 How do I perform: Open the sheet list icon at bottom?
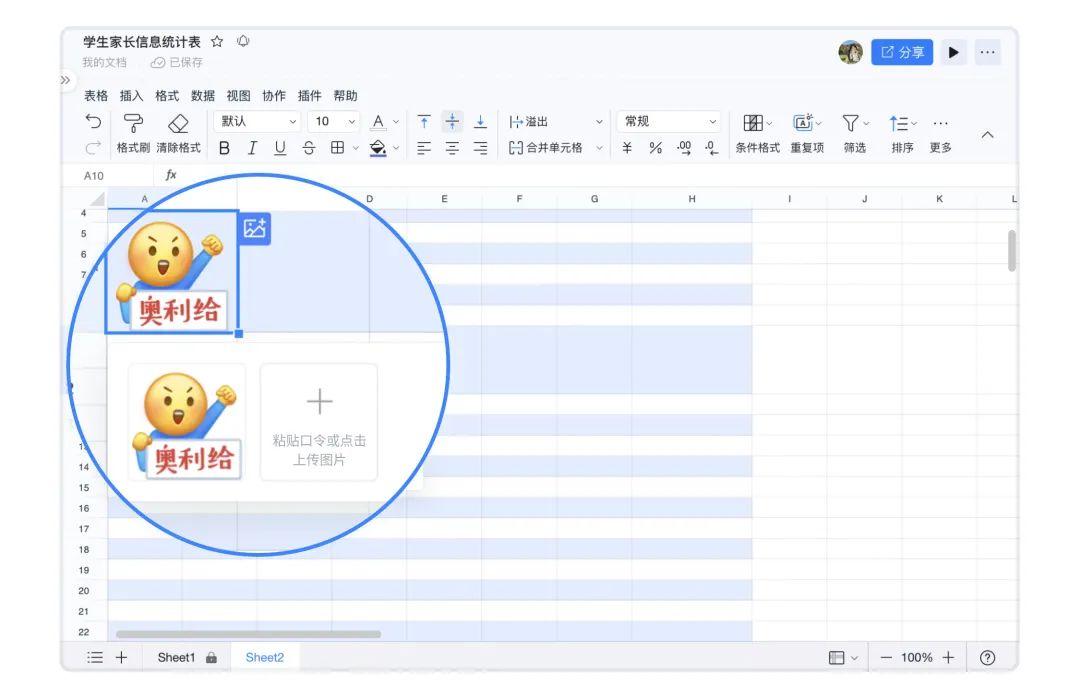click(95, 658)
